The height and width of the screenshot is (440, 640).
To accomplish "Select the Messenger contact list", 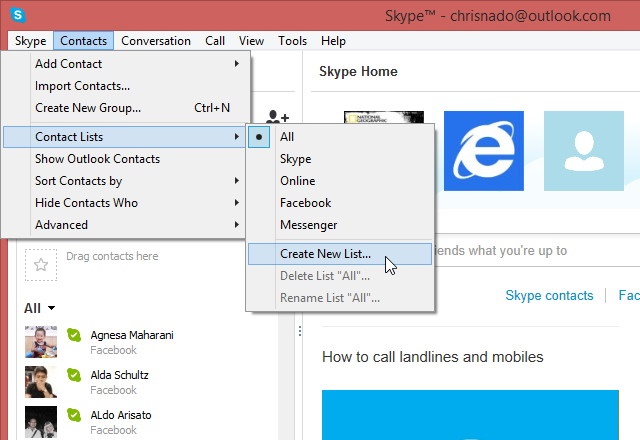I will point(340,225).
